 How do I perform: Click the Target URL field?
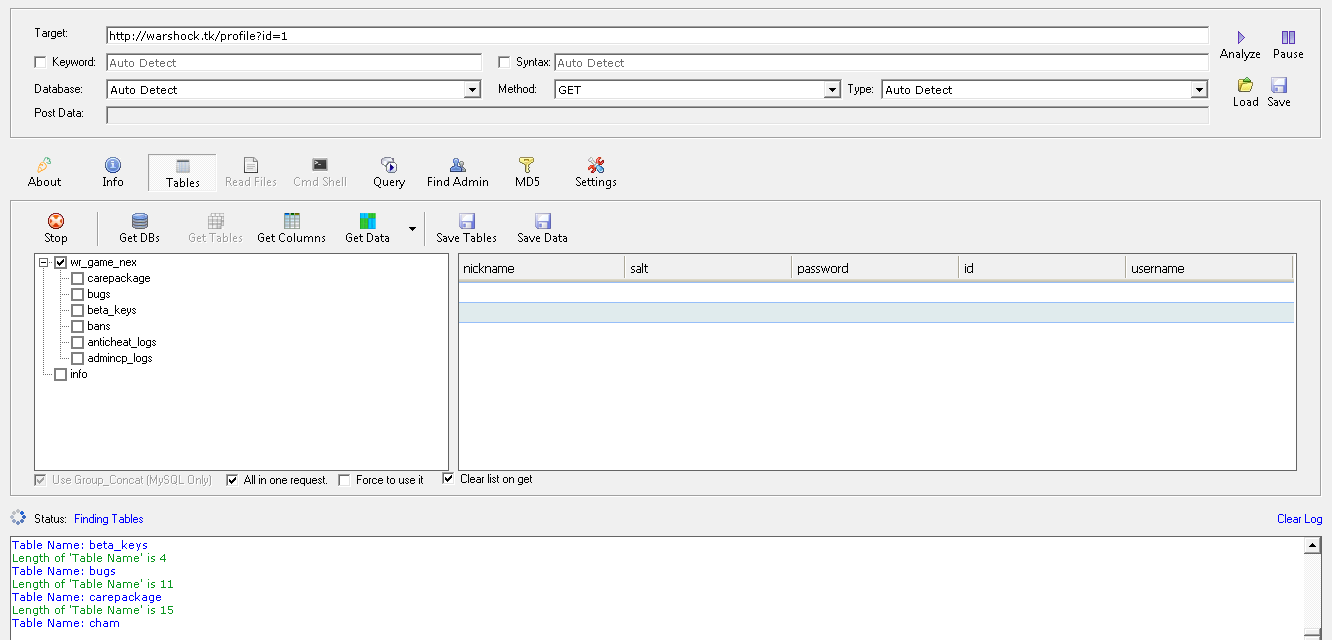(657, 35)
